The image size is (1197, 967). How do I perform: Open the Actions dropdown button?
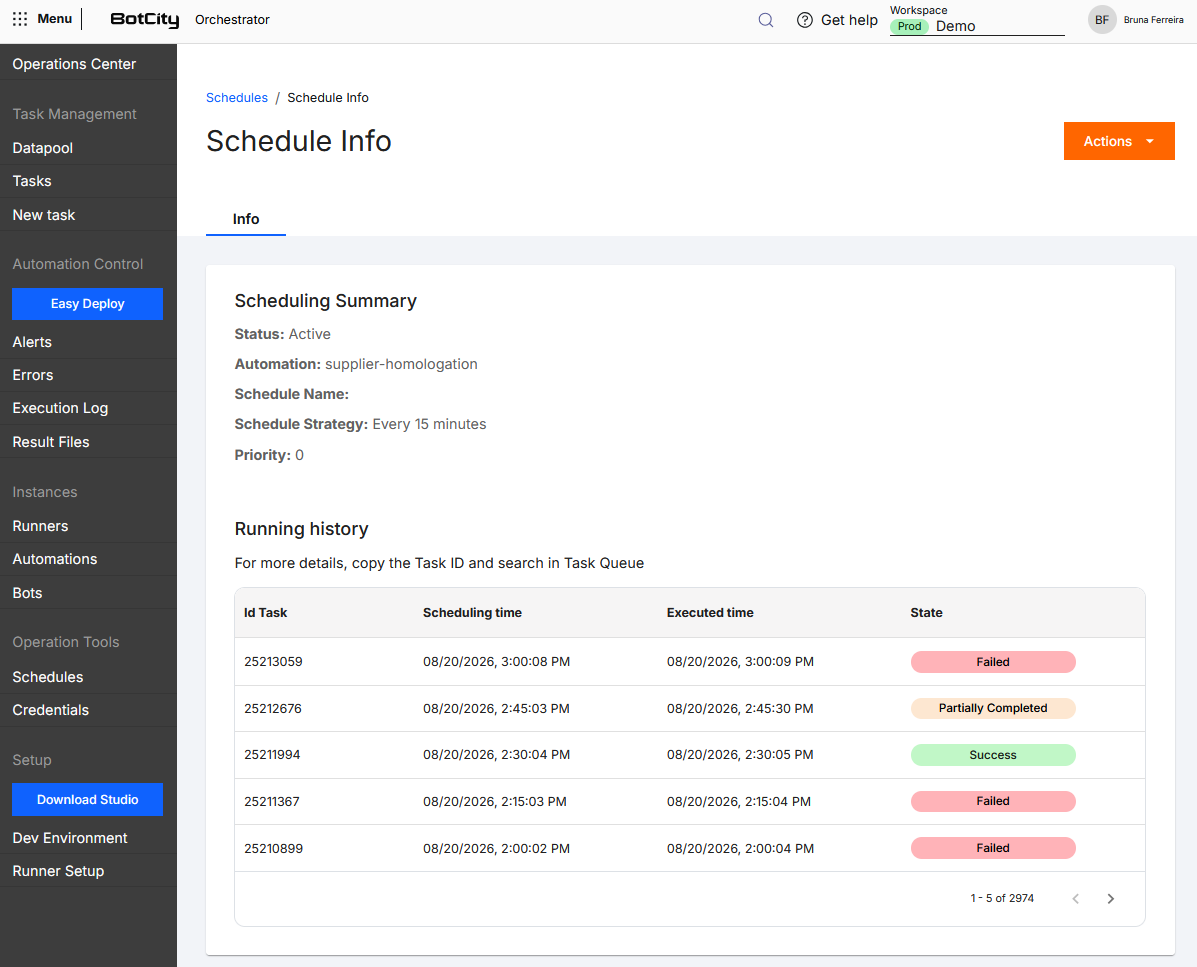coord(1119,141)
